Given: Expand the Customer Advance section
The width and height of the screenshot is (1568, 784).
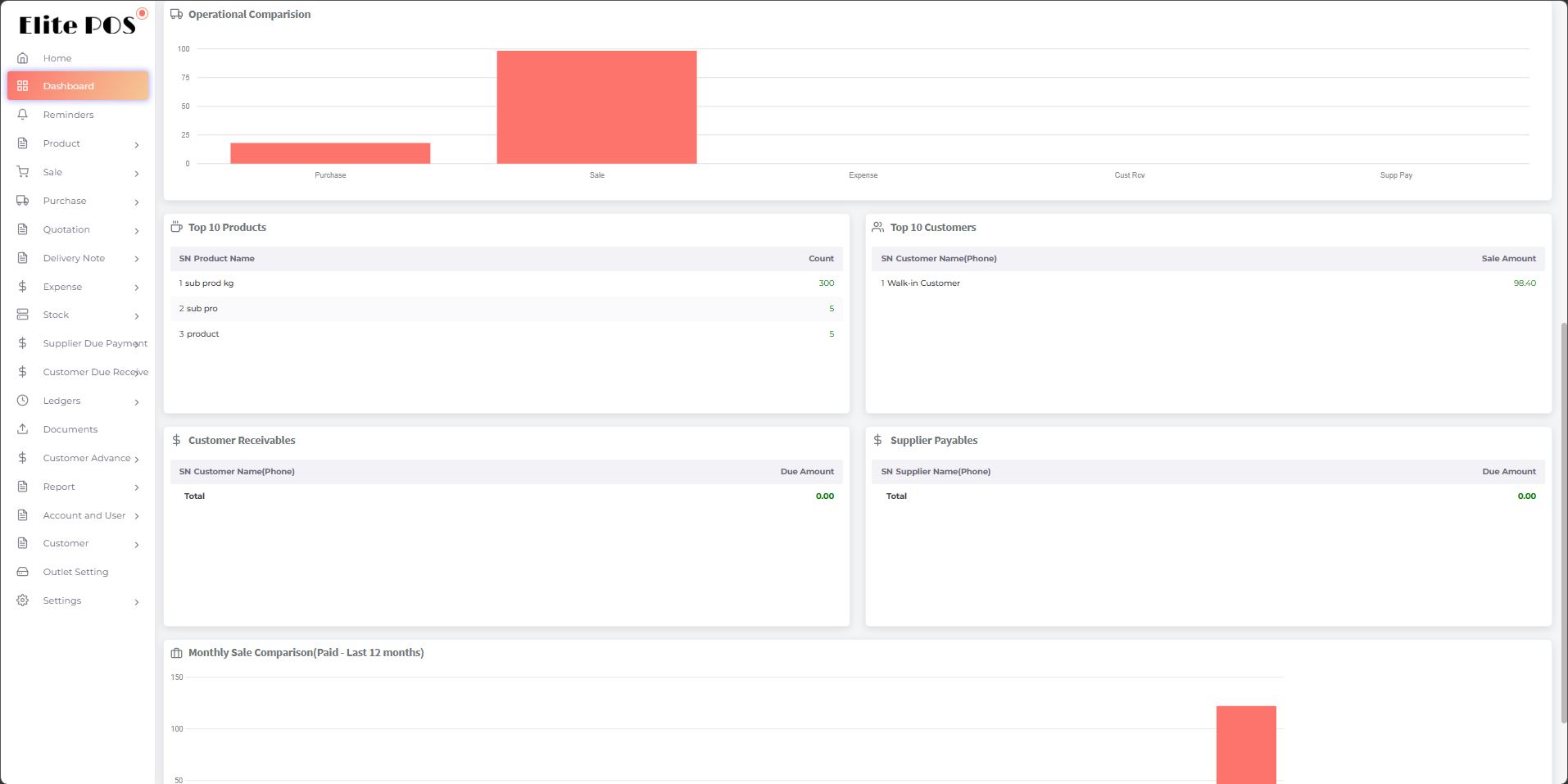Looking at the screenshot, I should click(x=136, y=458).
